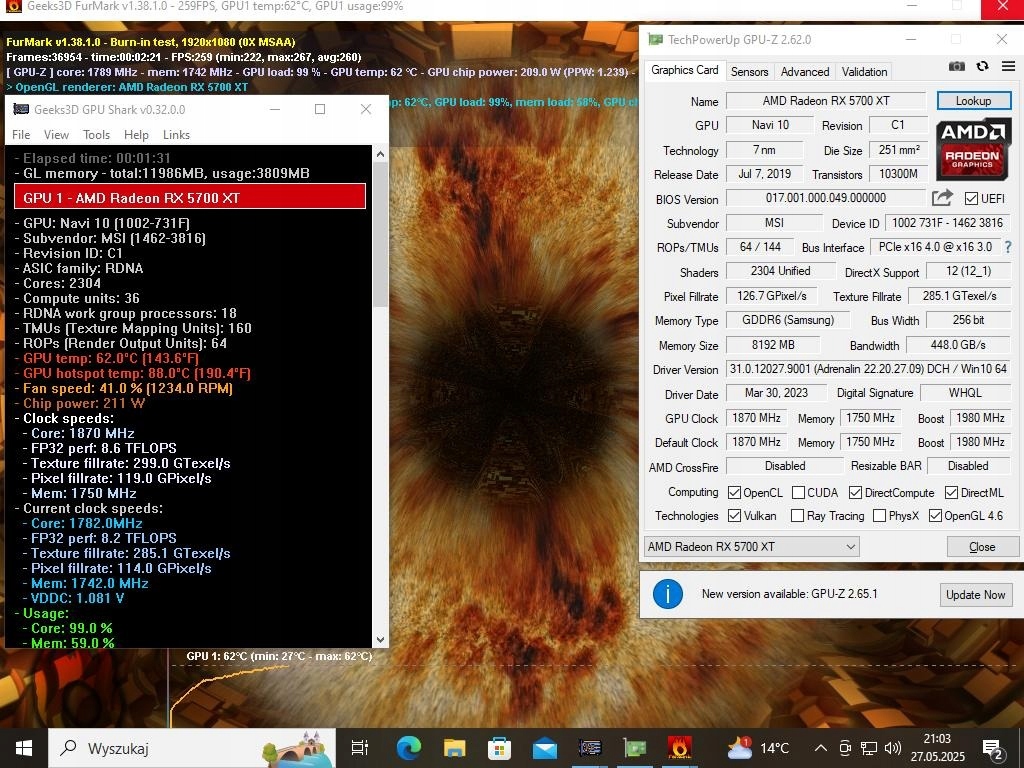Open the volume speaker tray icon
The width and height of the screenshot is (1024, 768).
[x=892, y=748]
